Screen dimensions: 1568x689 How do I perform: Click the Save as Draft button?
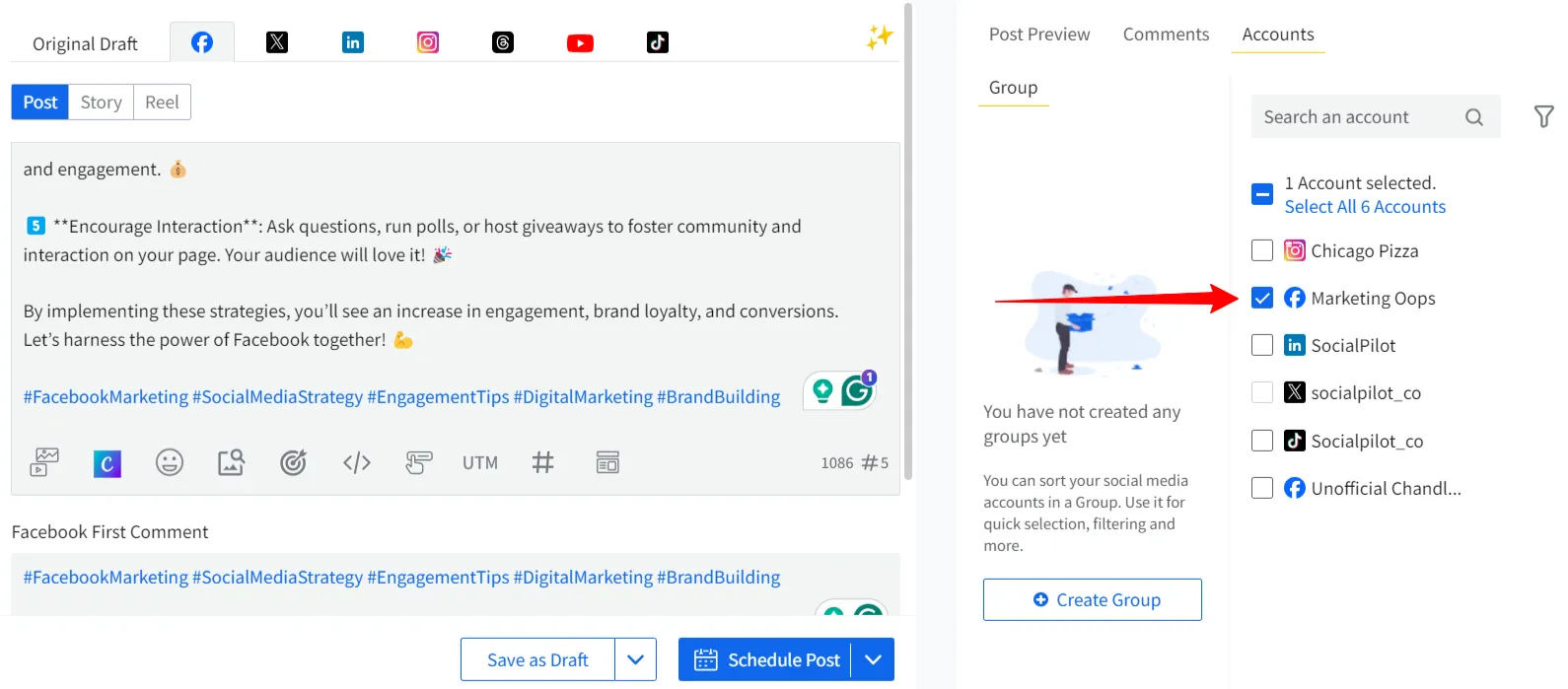pos(537,659)
